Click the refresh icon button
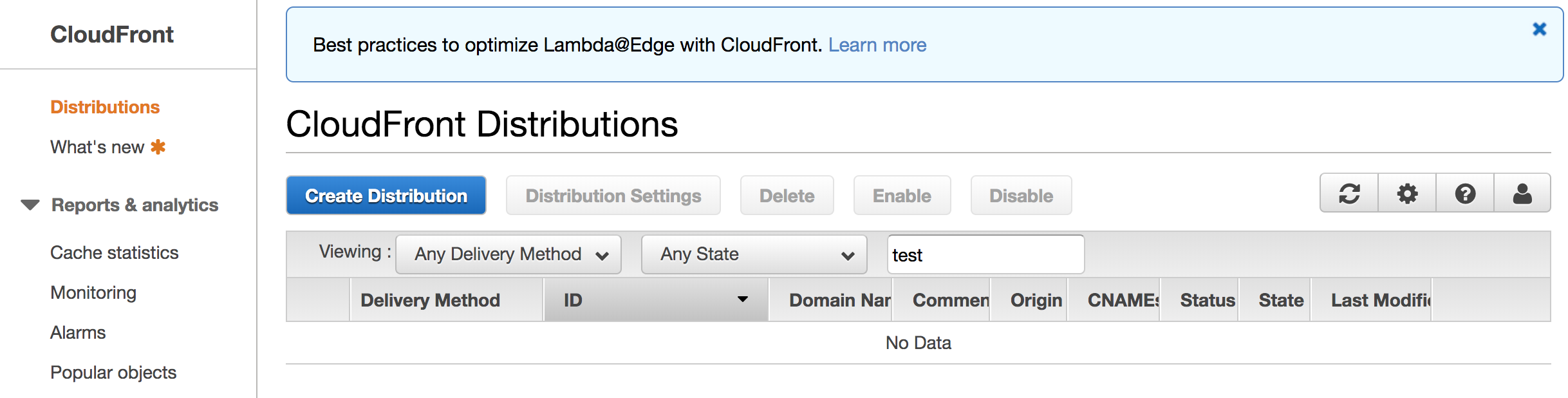This screenshot has width=1568, height=398. (x=1349, y=193)
